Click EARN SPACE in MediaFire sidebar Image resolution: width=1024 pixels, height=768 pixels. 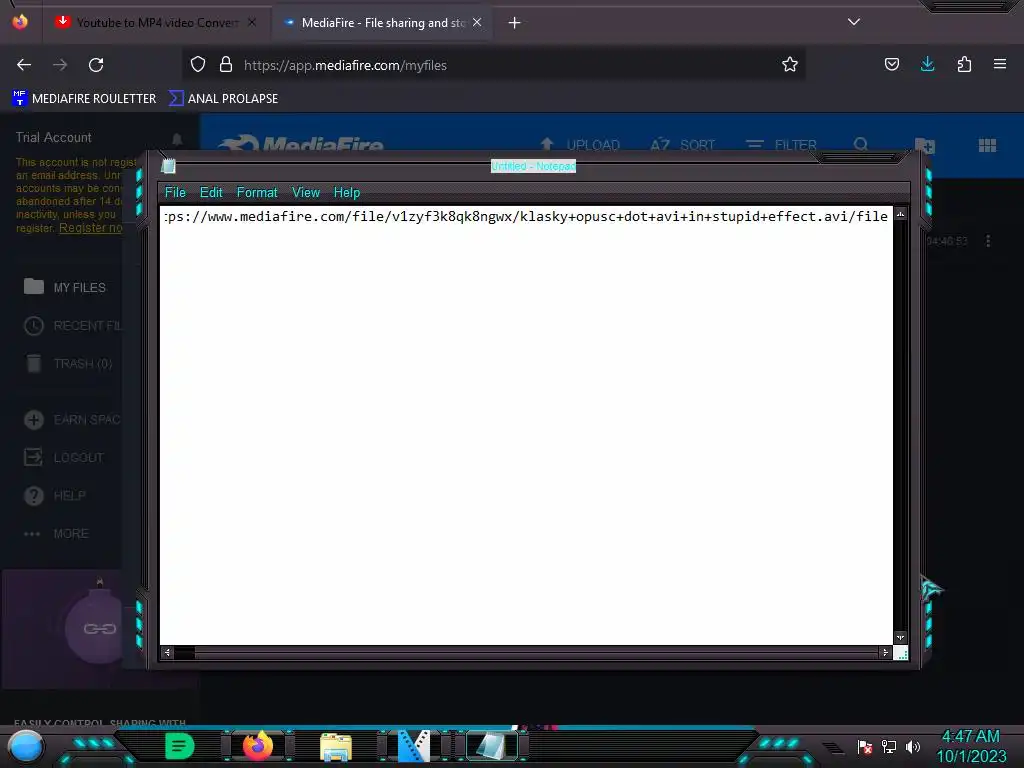point(72,419)
